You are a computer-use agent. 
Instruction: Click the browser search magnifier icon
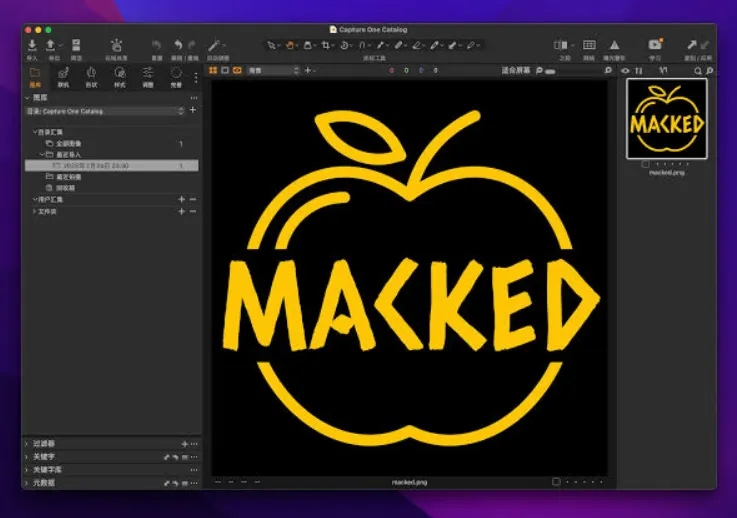(698, 71)
